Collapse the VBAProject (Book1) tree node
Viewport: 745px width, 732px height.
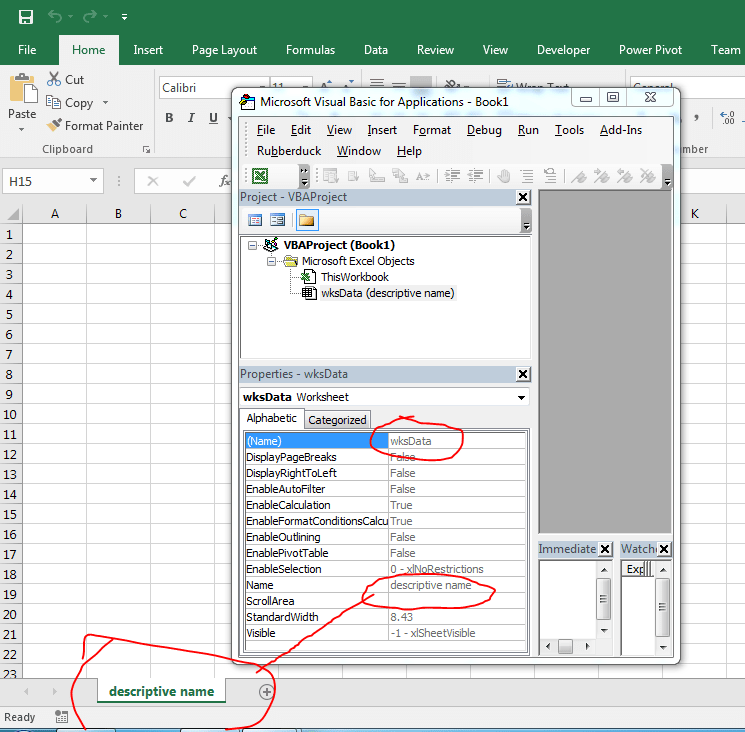(252, 245)
